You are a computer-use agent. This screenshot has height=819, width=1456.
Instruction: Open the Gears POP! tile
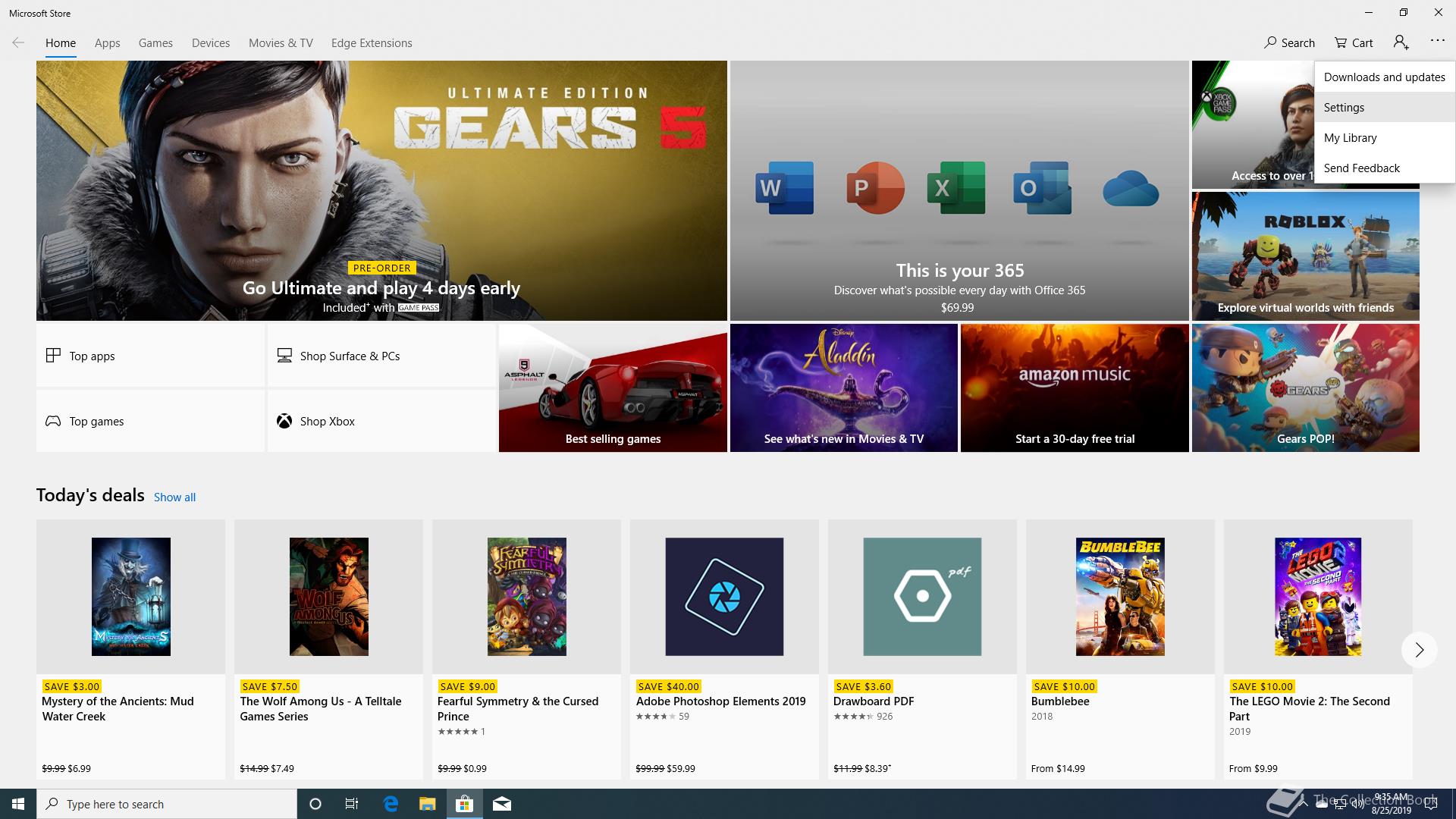[x=1305, y=388]
